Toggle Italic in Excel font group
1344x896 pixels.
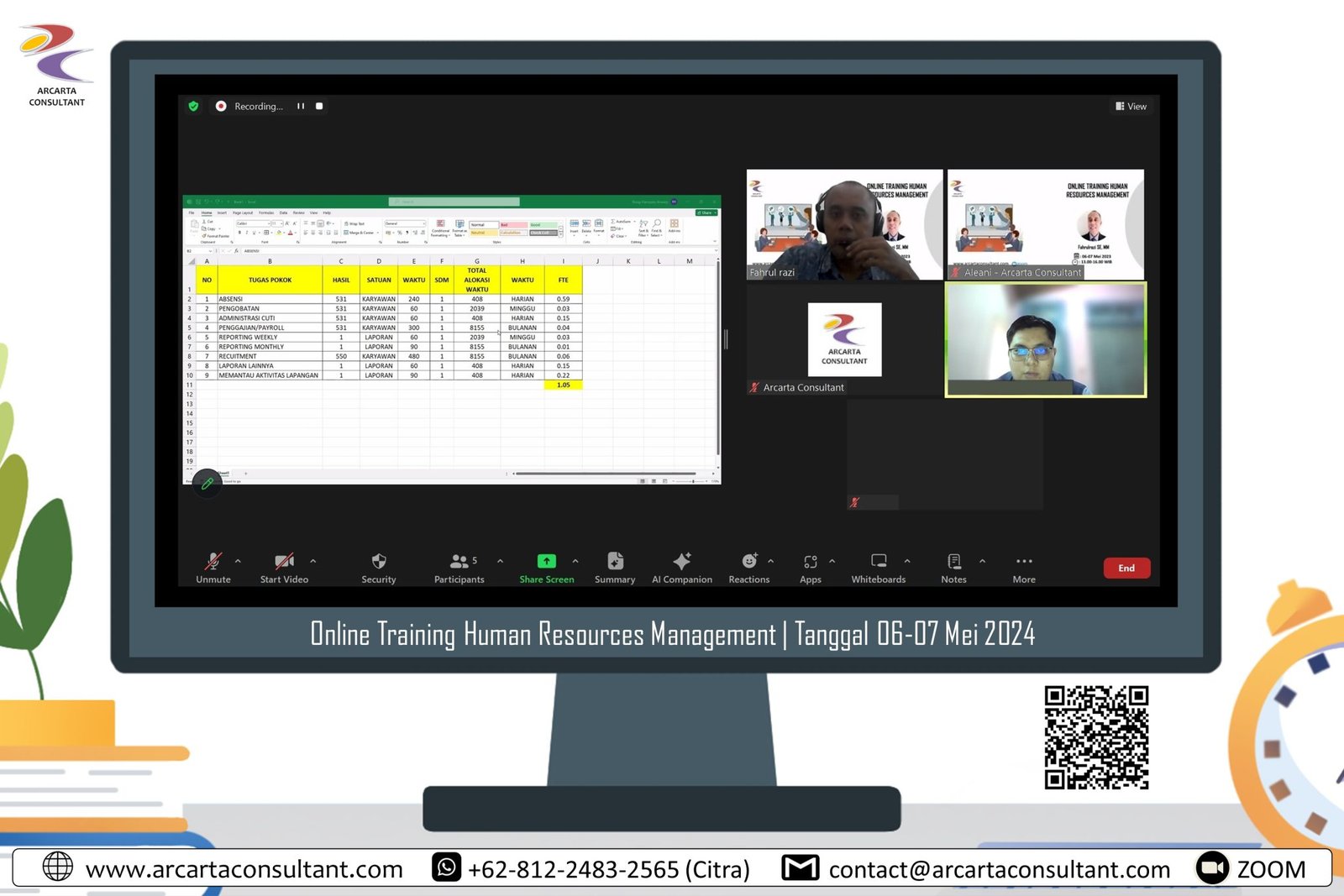click(x=247, y=233)
